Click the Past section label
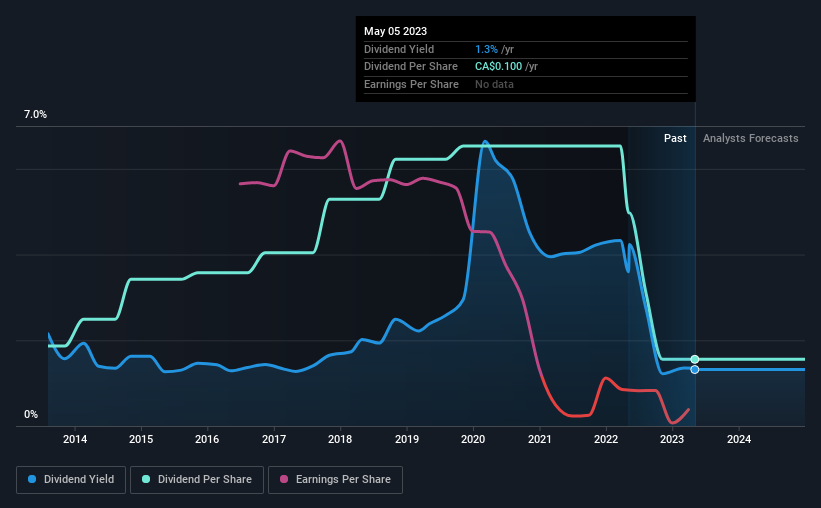Viewport: 821px width, 508px height. [675, 138]
